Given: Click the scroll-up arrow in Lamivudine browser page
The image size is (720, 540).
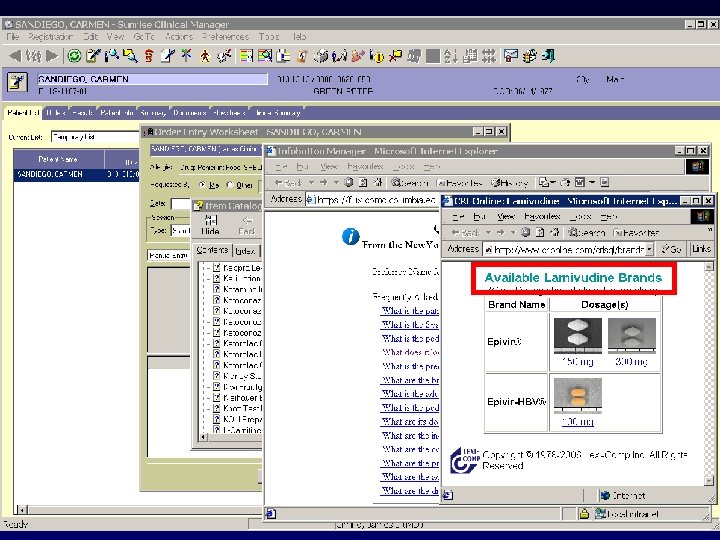Looking at the screenshot, I should pos(709,266).
